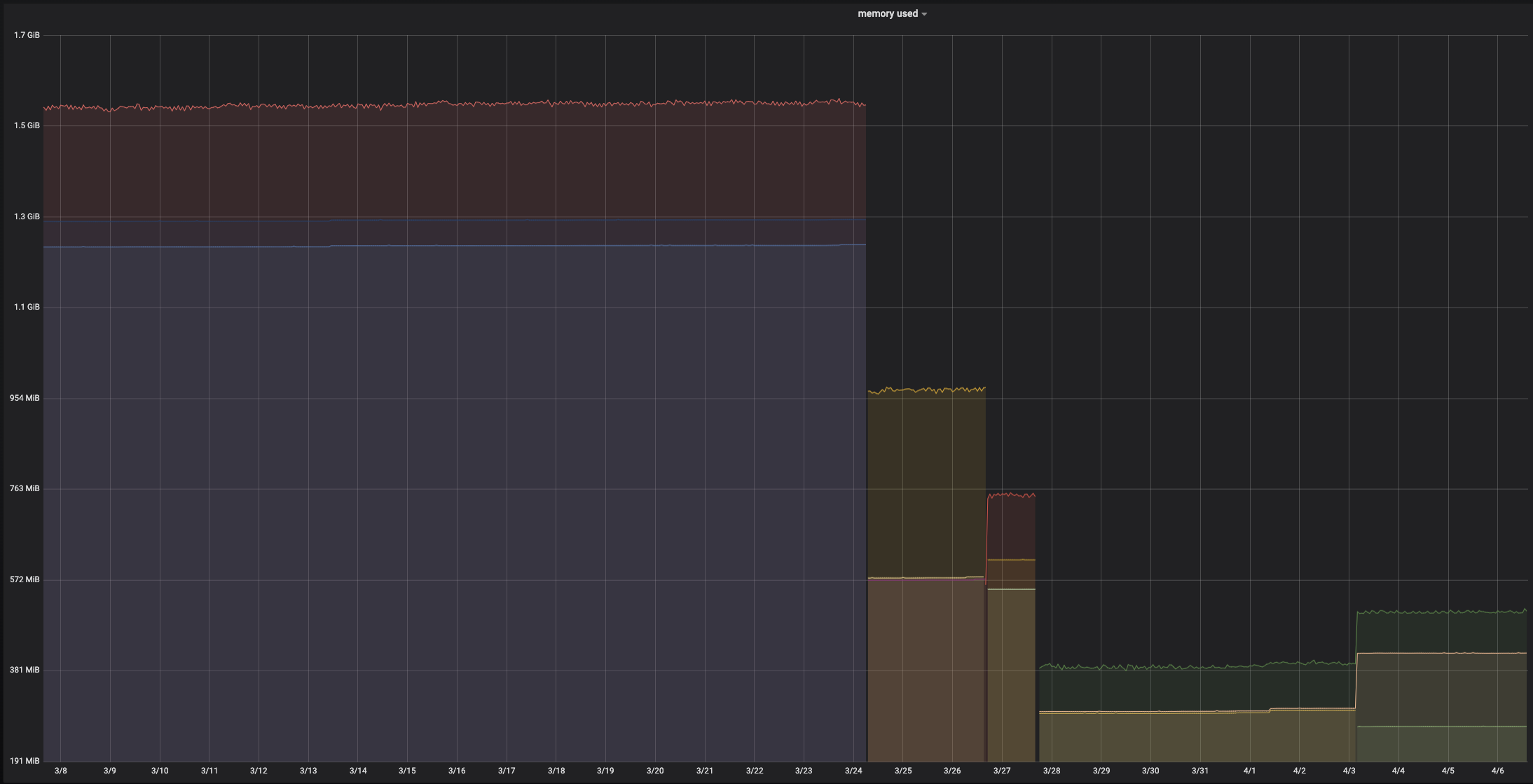Click the 381 MiB axis label
Screen dimensions: 1533x784
[x=25, y=669]
